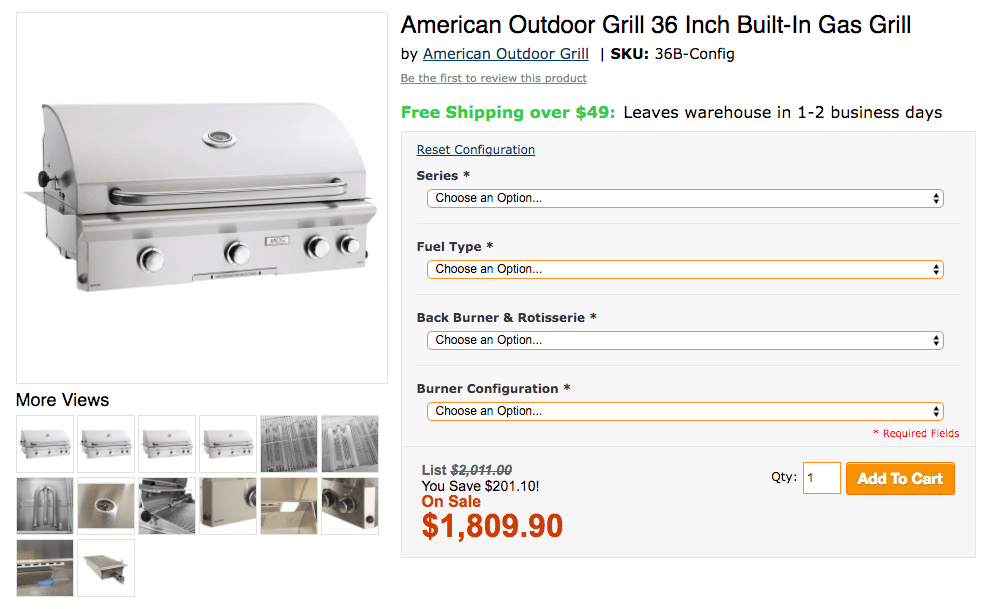Image resolution: width=988 pixels, height=609 pixels.
Task: Click the Qty input field
Action: click(821, 478)
